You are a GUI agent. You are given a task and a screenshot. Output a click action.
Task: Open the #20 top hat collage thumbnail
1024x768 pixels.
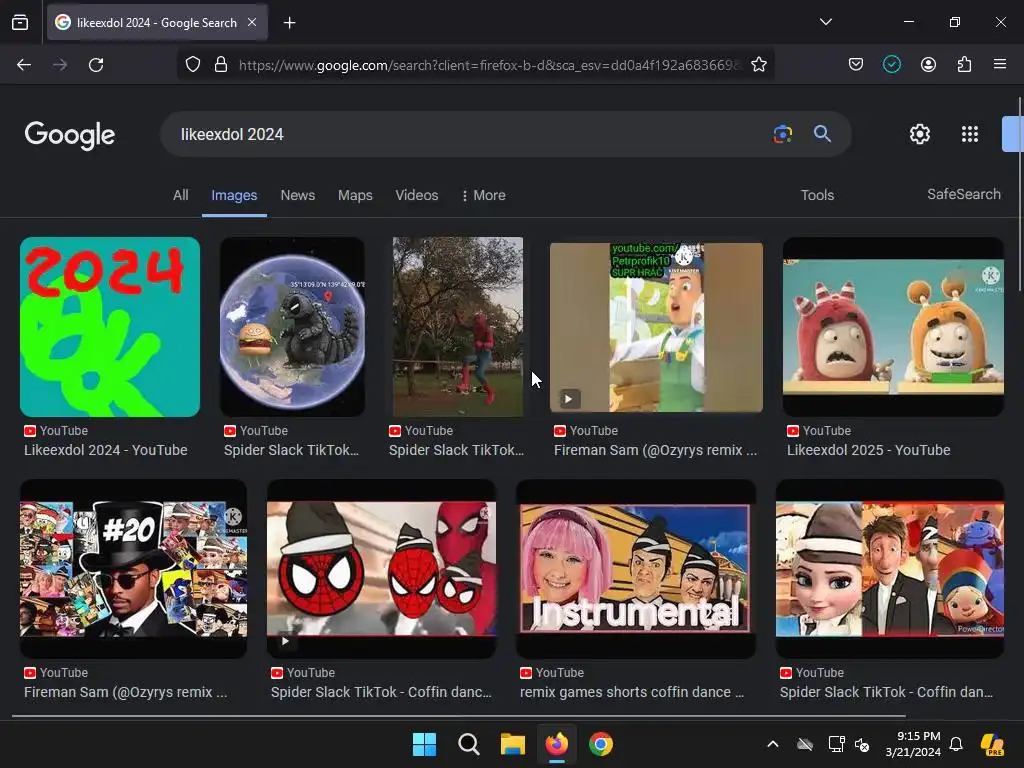coord(133,569)
